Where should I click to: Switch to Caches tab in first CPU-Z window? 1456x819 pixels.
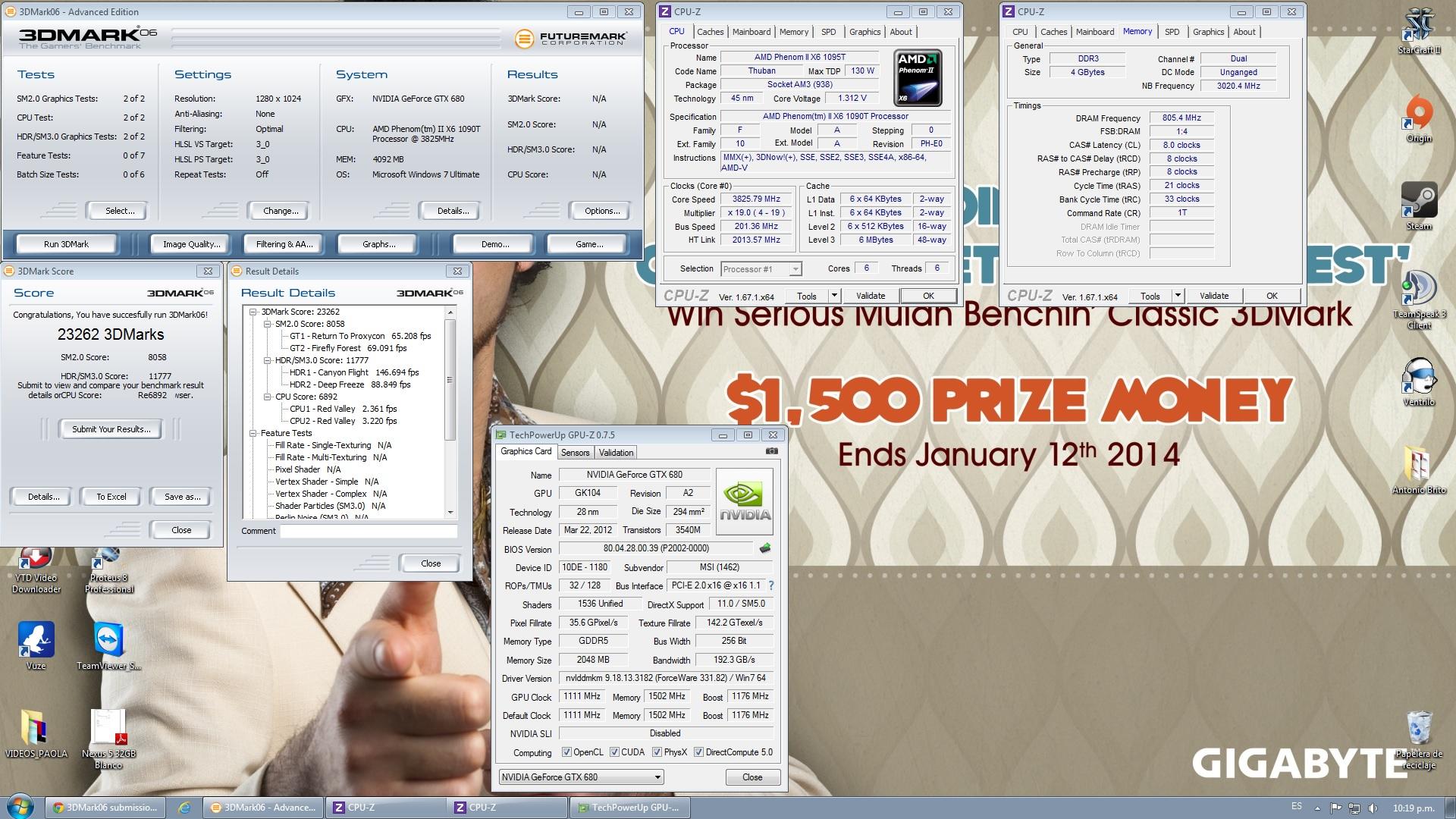click(710, 32)
